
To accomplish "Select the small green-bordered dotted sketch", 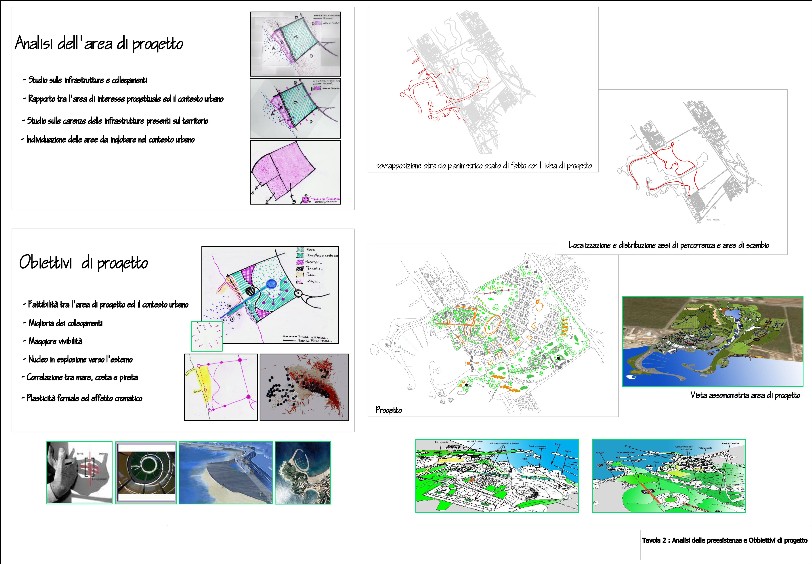I will click(207, 336).
